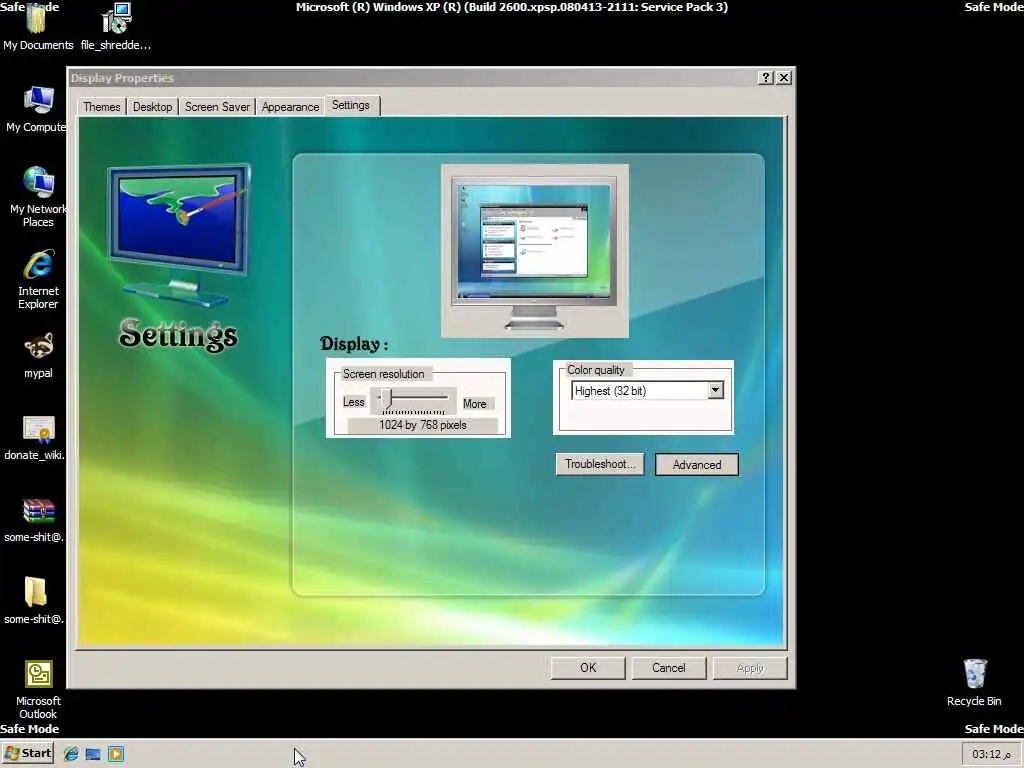Select the donate_wiki certificate icon
This screenshot has height=768, width=1024.
coord(36,438)
